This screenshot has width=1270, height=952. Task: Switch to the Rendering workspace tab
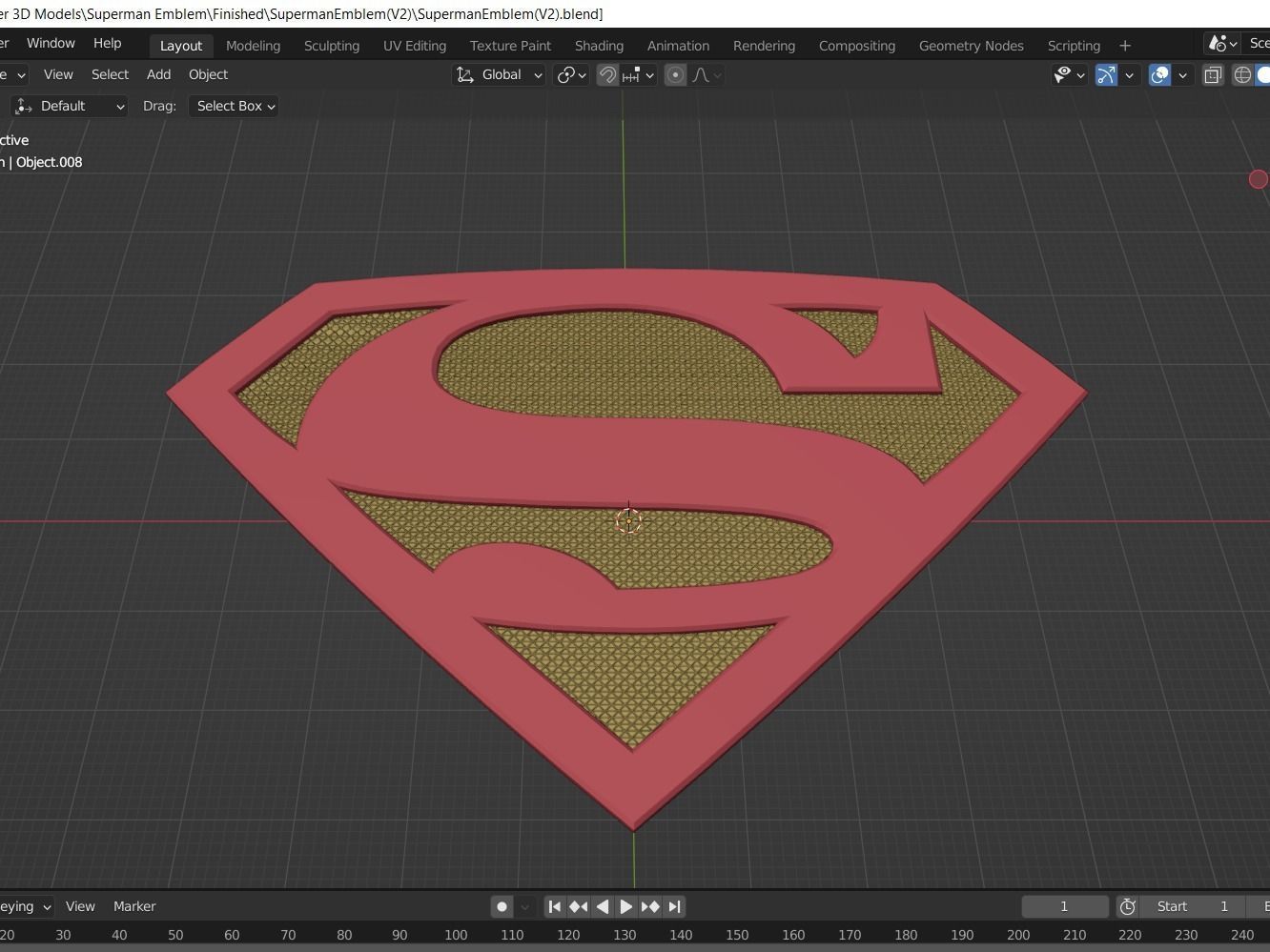coord(764,45)
